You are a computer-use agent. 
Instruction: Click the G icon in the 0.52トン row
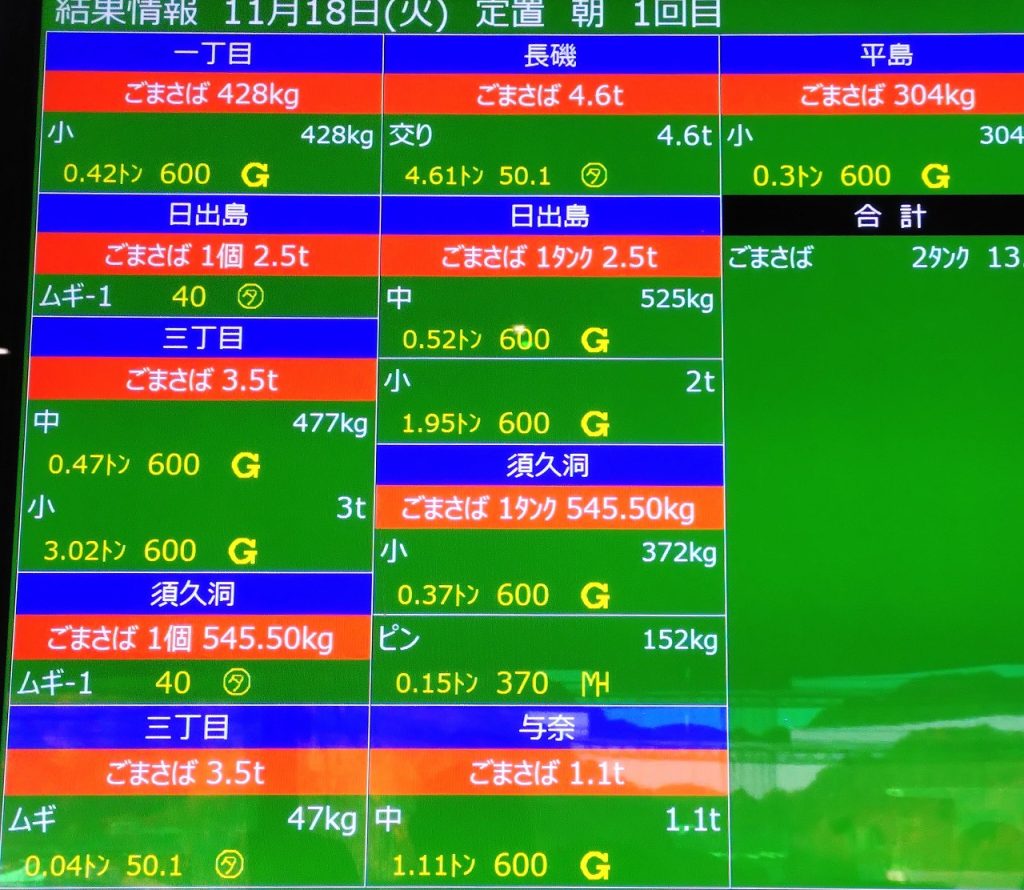pyautogui.click(x=595, y=341)
